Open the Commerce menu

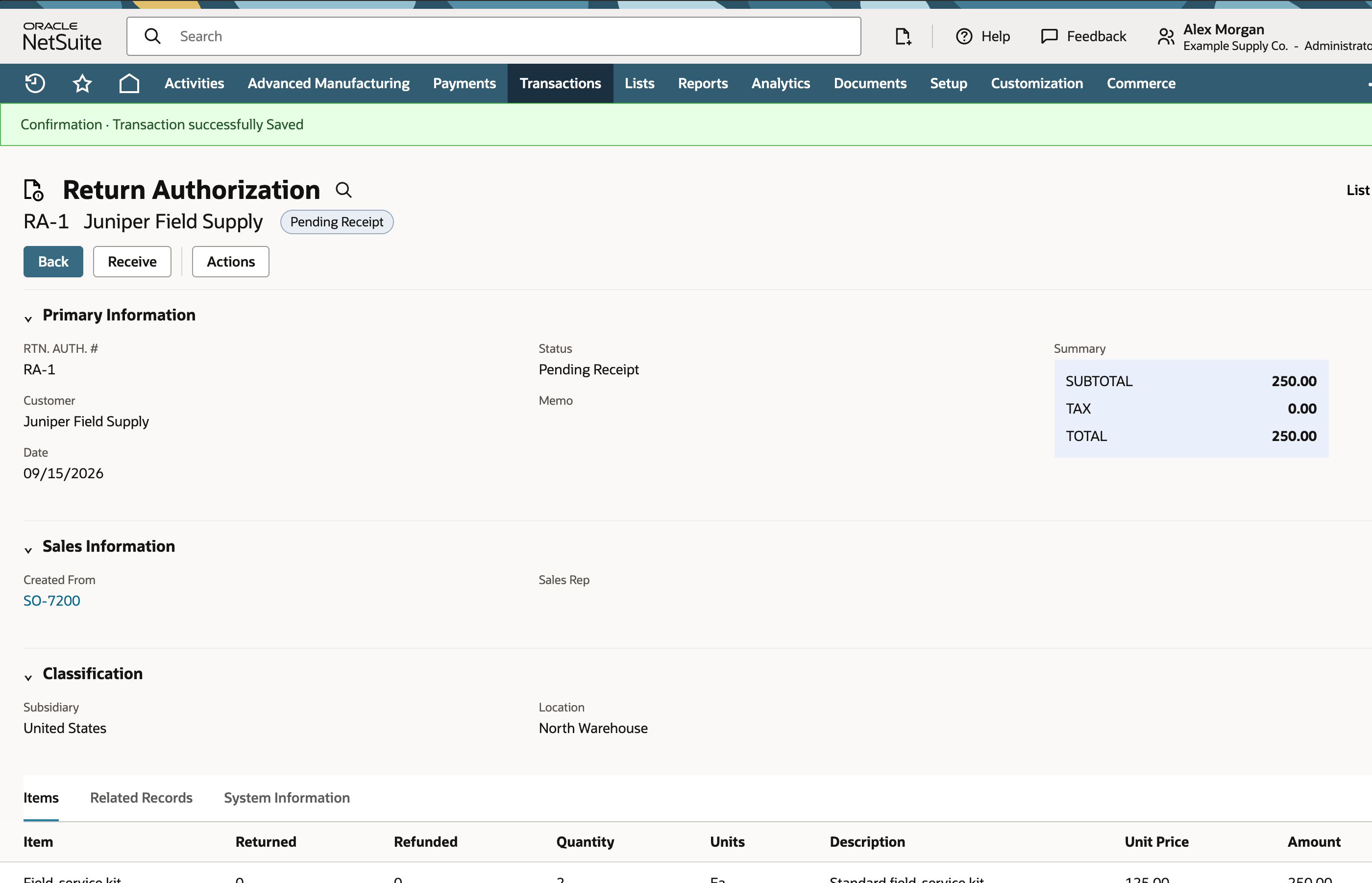(1141, 83)
